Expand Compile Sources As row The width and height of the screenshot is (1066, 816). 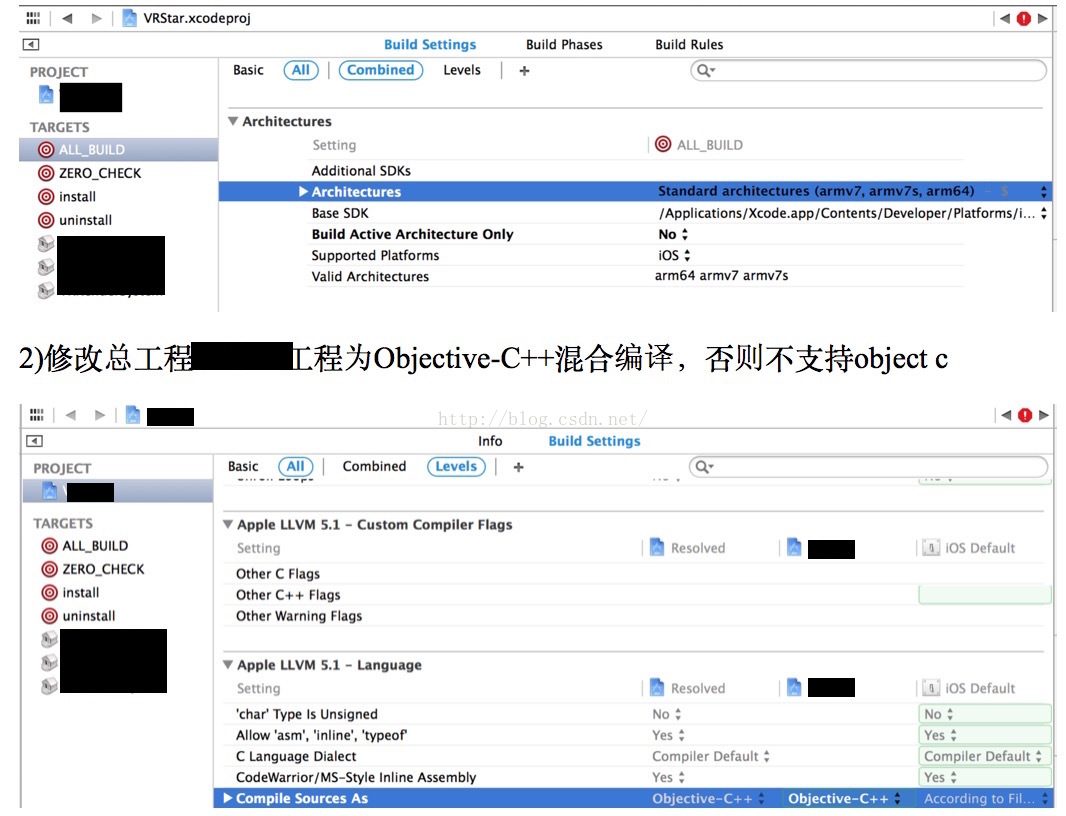pos(228,798)
